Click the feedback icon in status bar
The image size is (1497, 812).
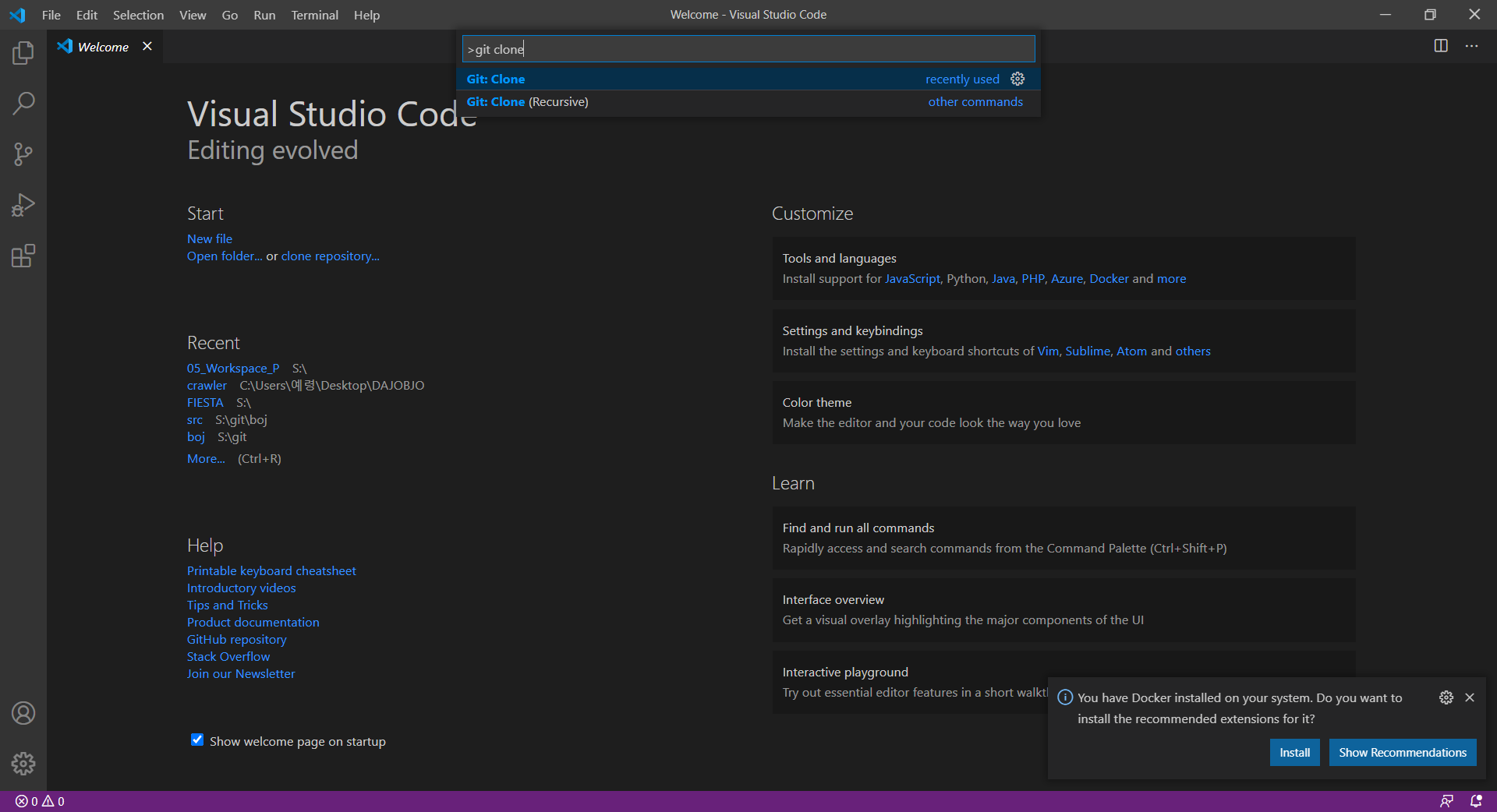[x=1446, y=801]
